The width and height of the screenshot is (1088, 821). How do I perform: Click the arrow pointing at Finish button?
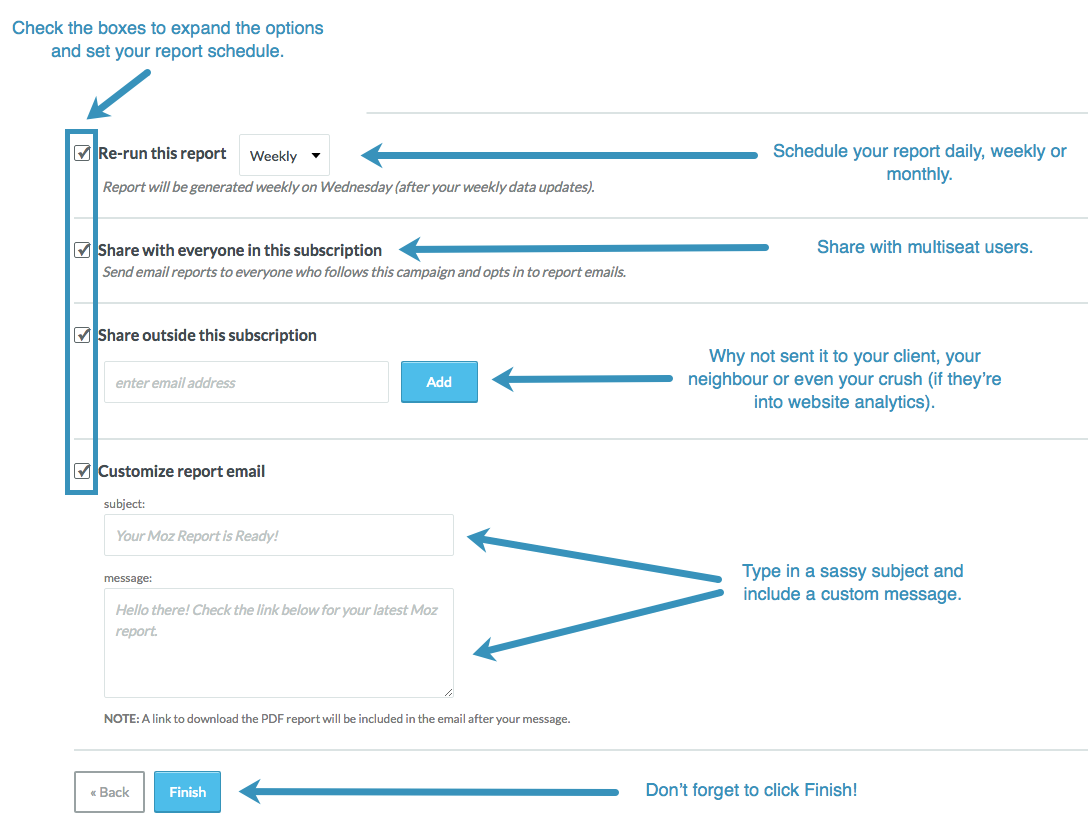(x=429, y=792)
